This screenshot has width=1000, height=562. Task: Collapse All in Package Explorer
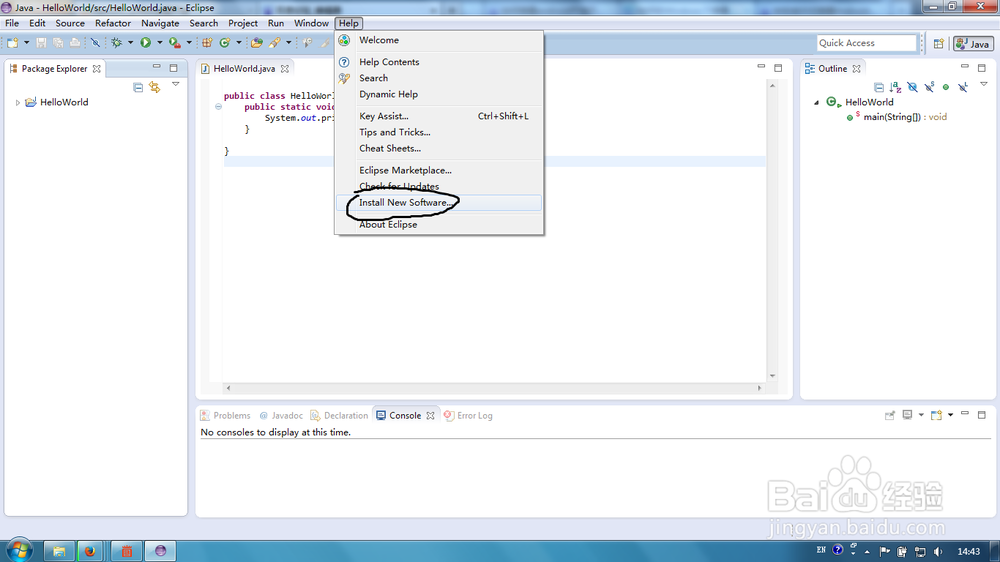click(x=138, y=87)
